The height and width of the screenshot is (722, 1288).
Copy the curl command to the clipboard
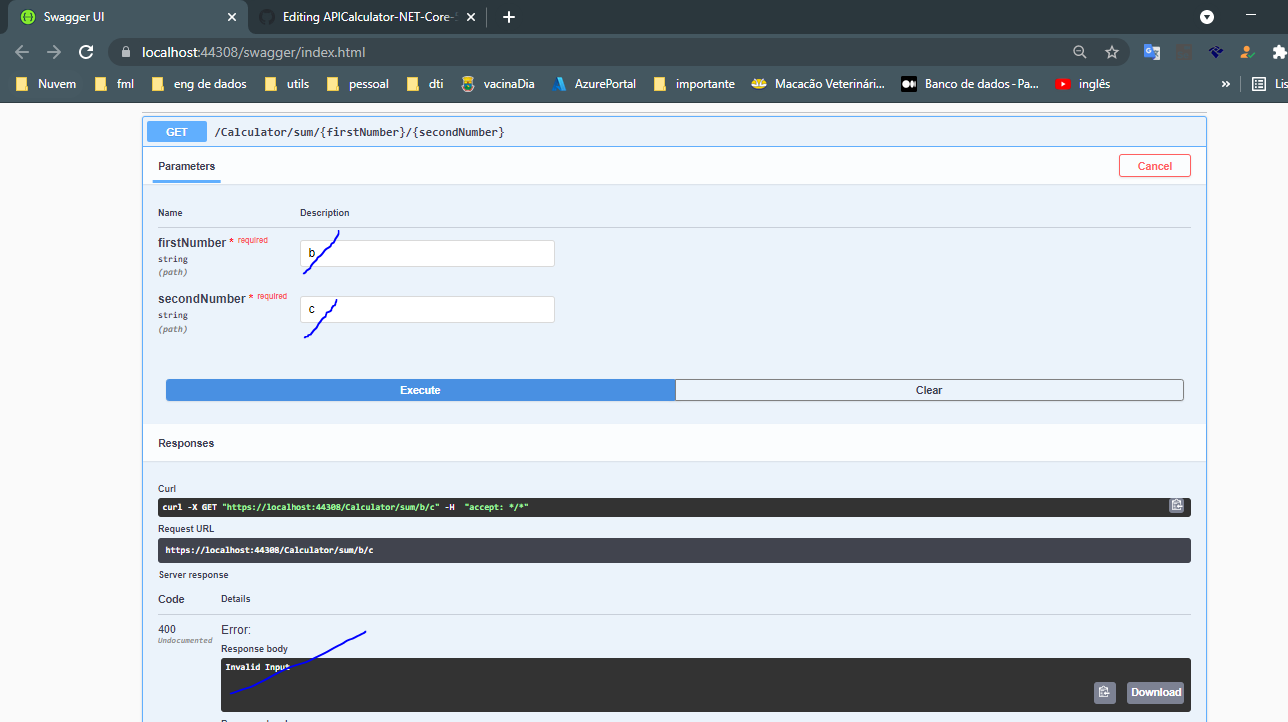1177,506
